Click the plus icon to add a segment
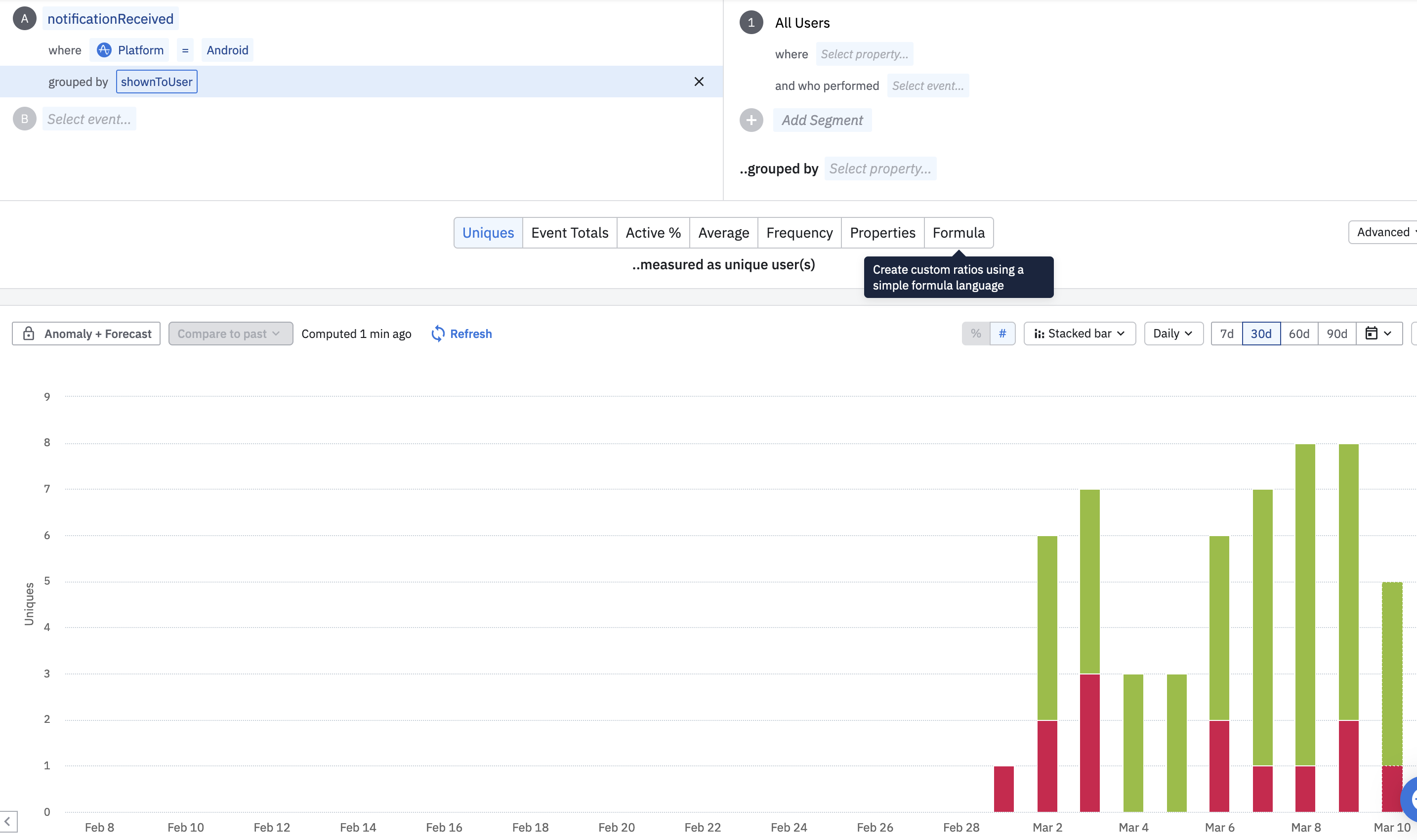 coord(751,120)
